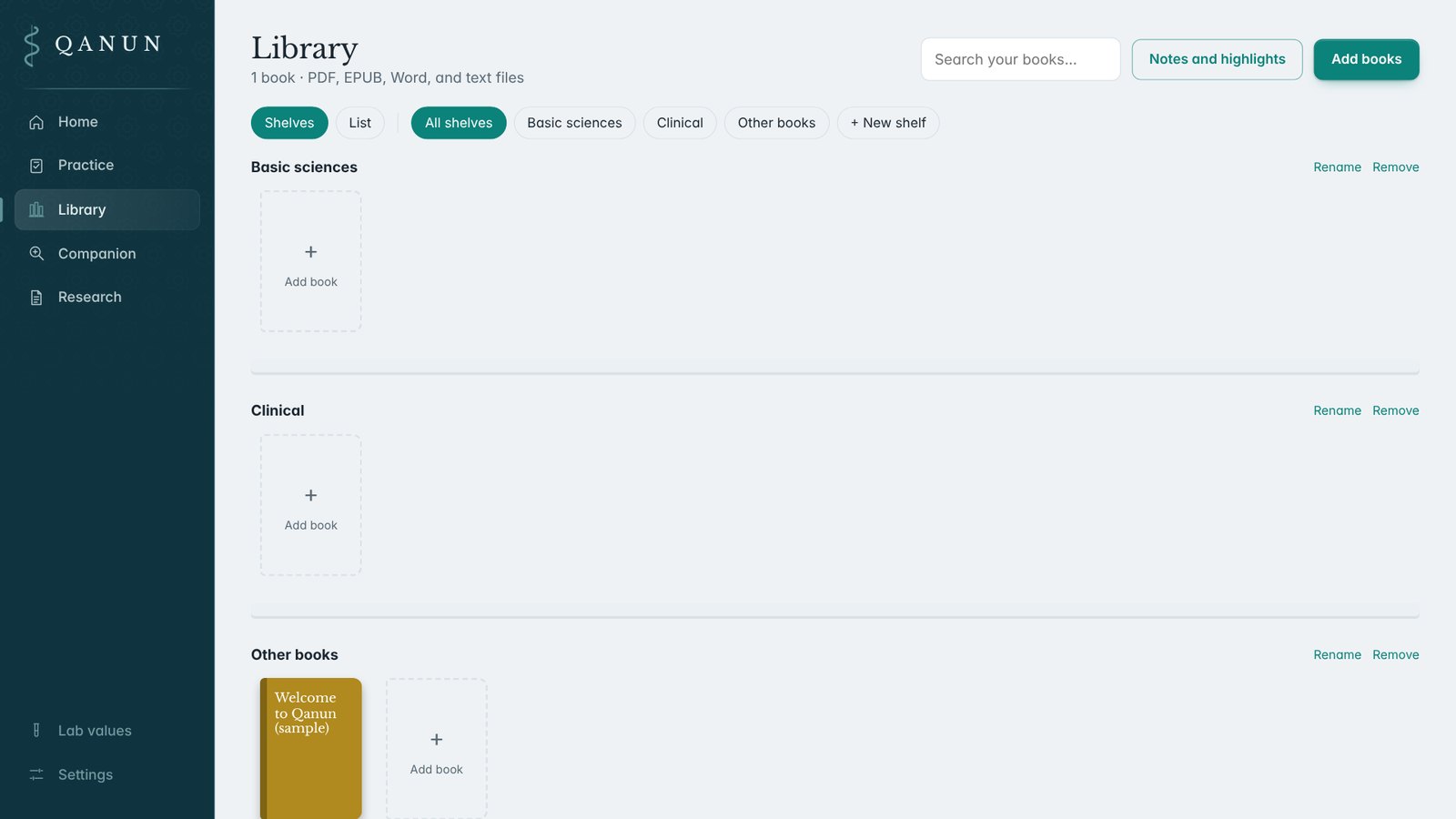Open Companion section label
Image resolution: width=1456 pixels, height=819 pixels.
pyautogui.click(x=97, y=254)
